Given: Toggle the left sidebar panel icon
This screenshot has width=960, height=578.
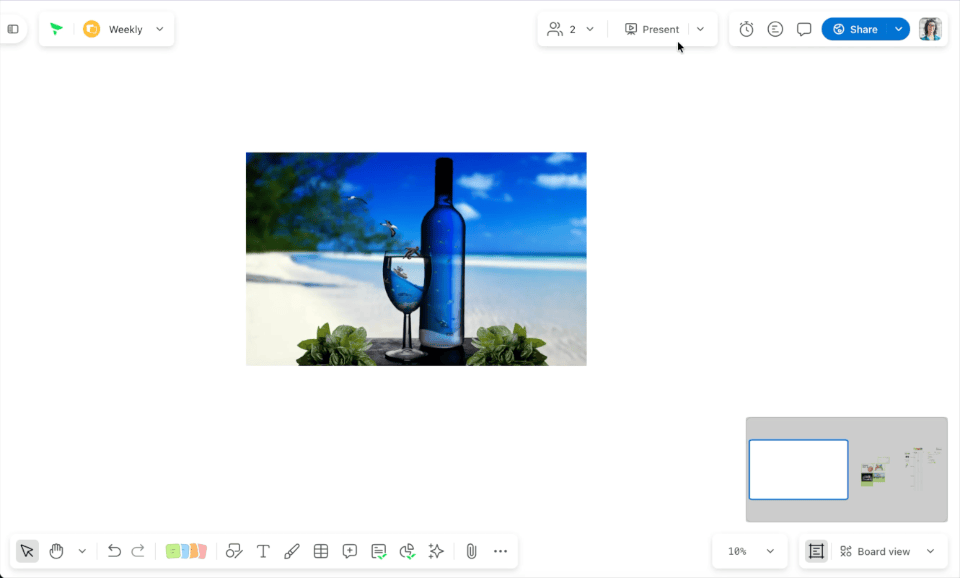Looking at the screenshot, I should pyautogui.click(x=13, y=29).
